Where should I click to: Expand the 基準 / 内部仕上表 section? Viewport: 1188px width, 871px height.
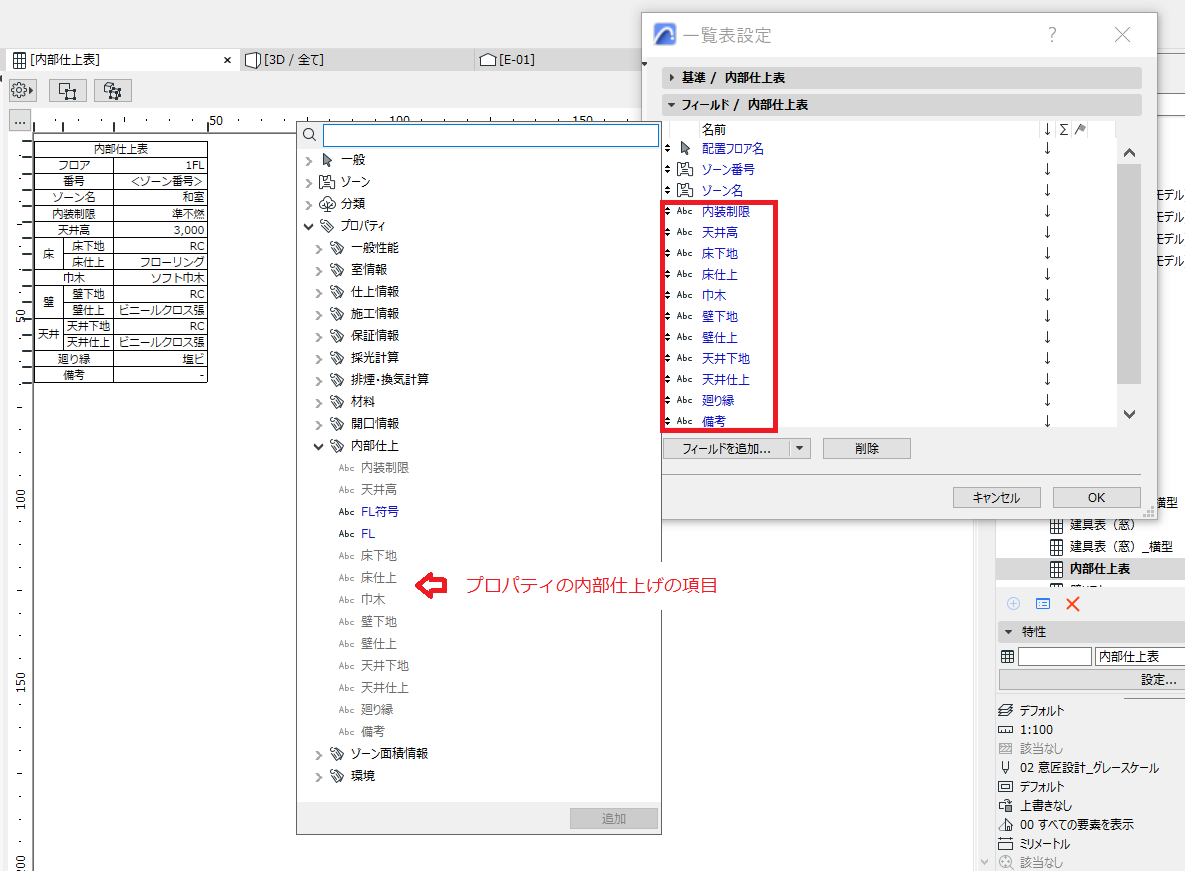[671, 77]
